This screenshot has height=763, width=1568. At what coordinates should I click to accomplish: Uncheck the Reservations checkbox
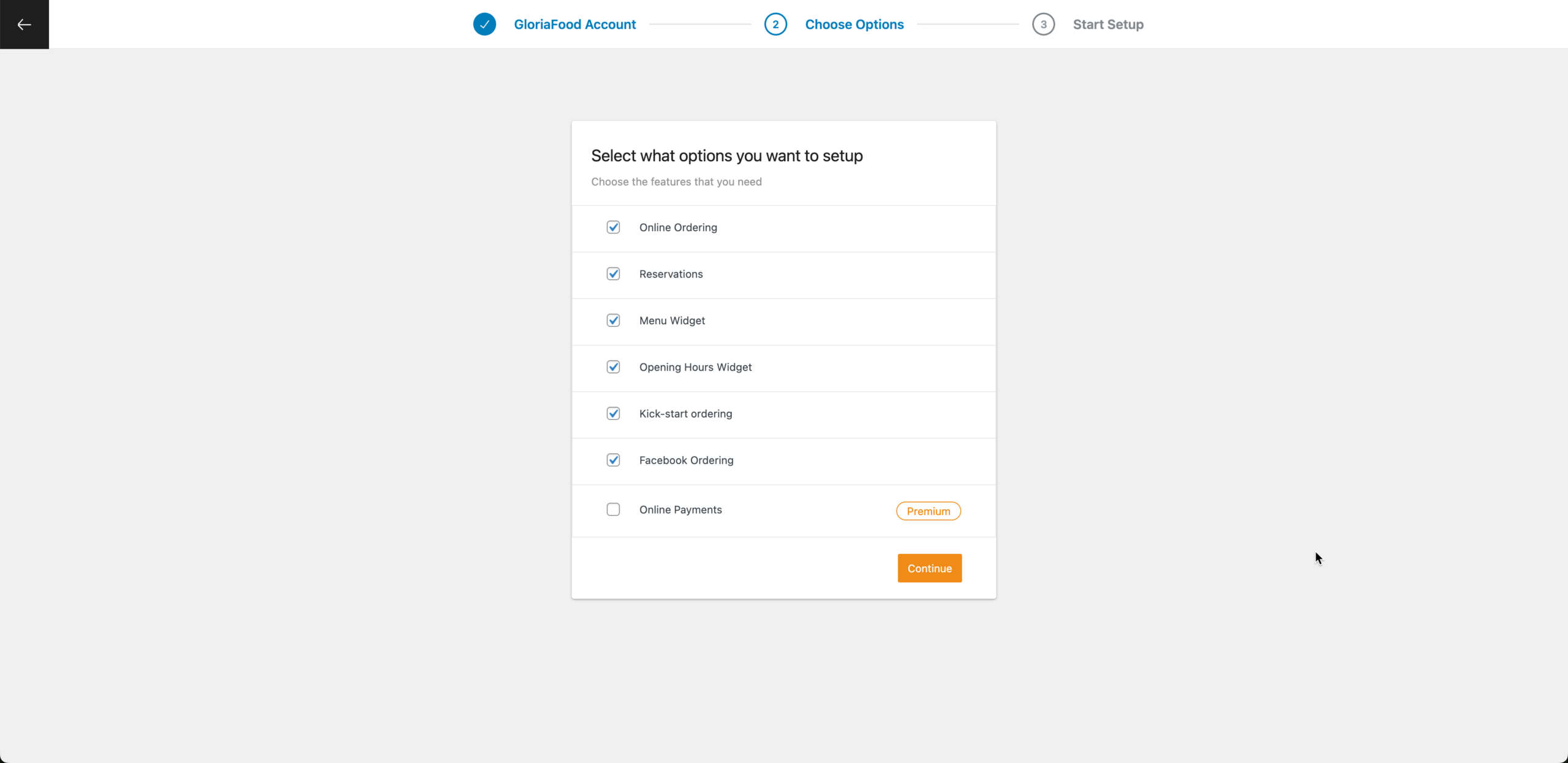pyautogui.click(x=613, y=274)
